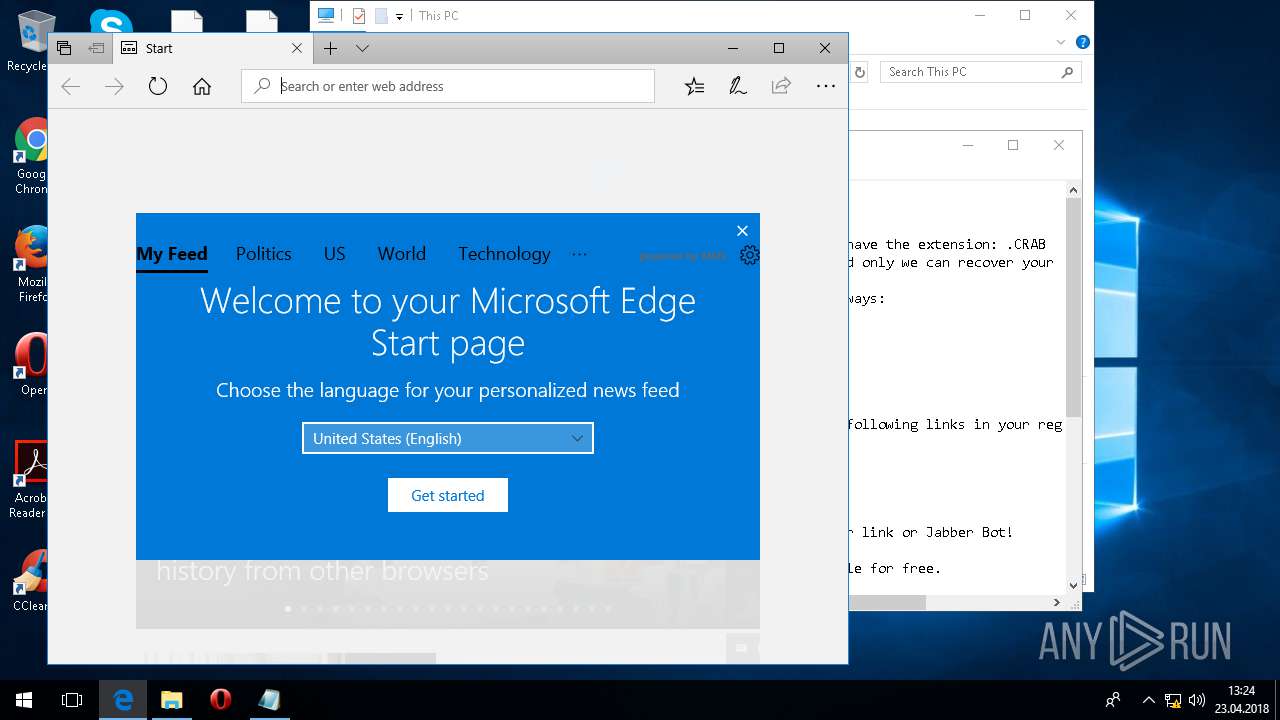The image size is (1280, 720).
Task: Show hidden system tray icons
Action: (1148, 700)
